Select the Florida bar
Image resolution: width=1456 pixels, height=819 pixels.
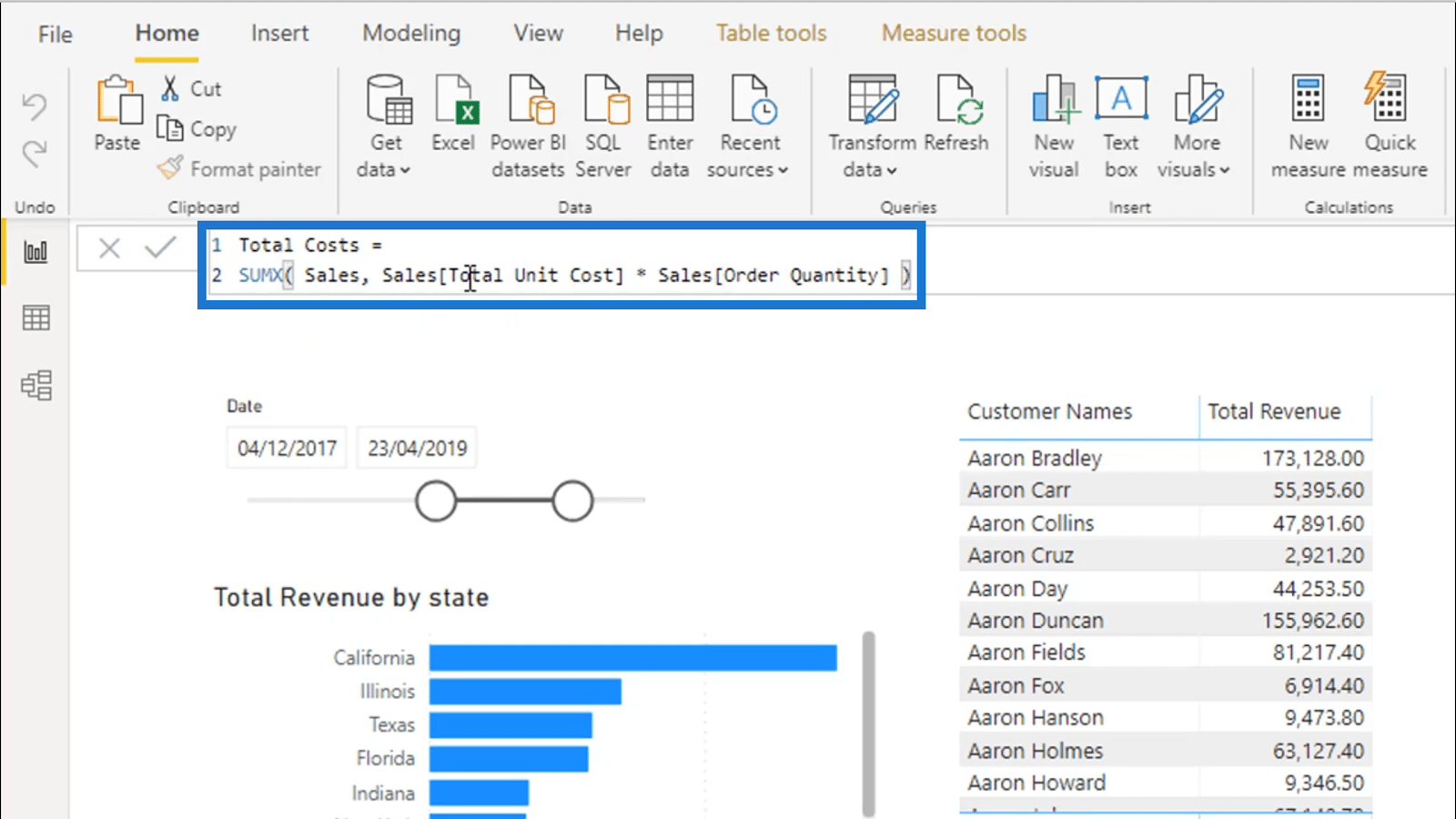509,759
